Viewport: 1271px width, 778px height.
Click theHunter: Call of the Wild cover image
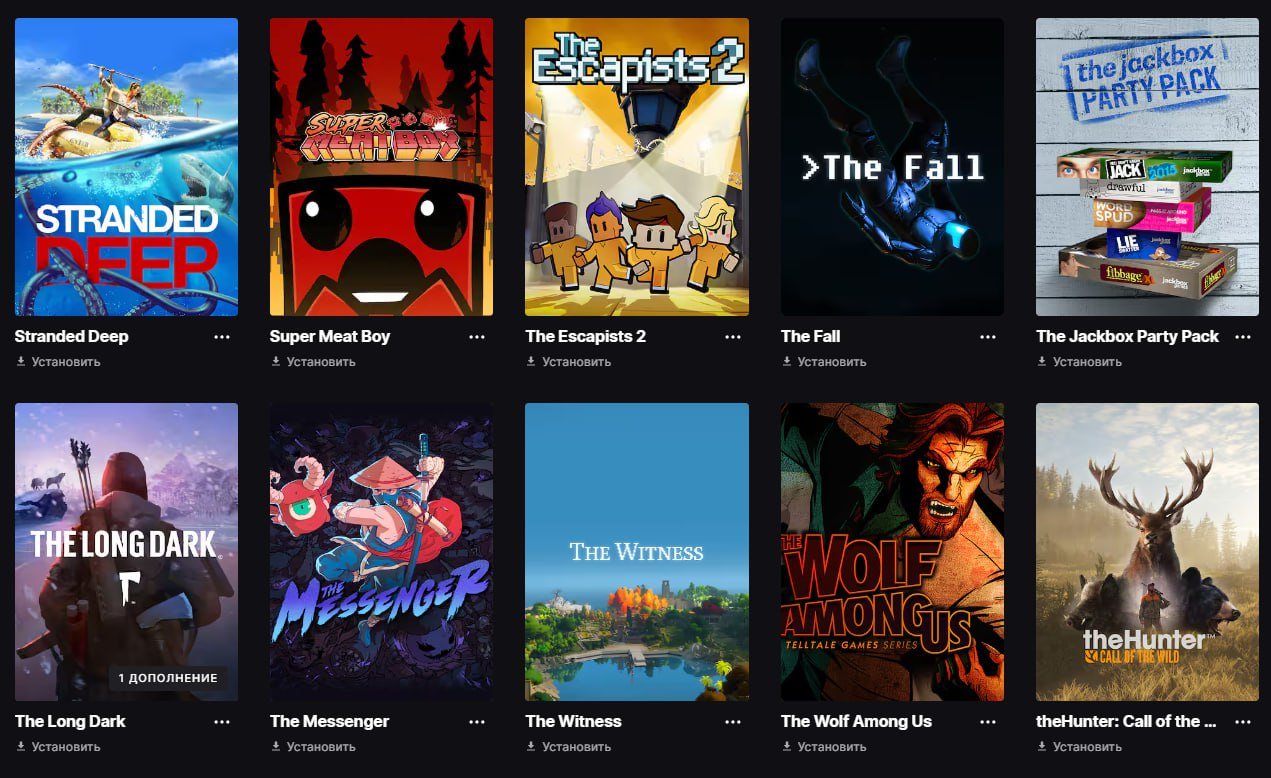pos(1147,552)
